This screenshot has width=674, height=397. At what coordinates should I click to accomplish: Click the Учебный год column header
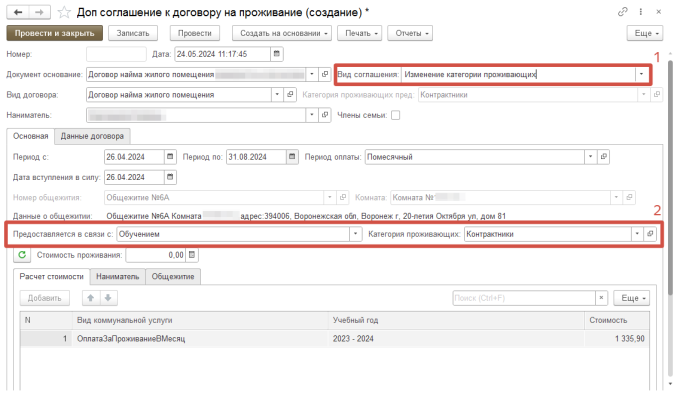456,320
